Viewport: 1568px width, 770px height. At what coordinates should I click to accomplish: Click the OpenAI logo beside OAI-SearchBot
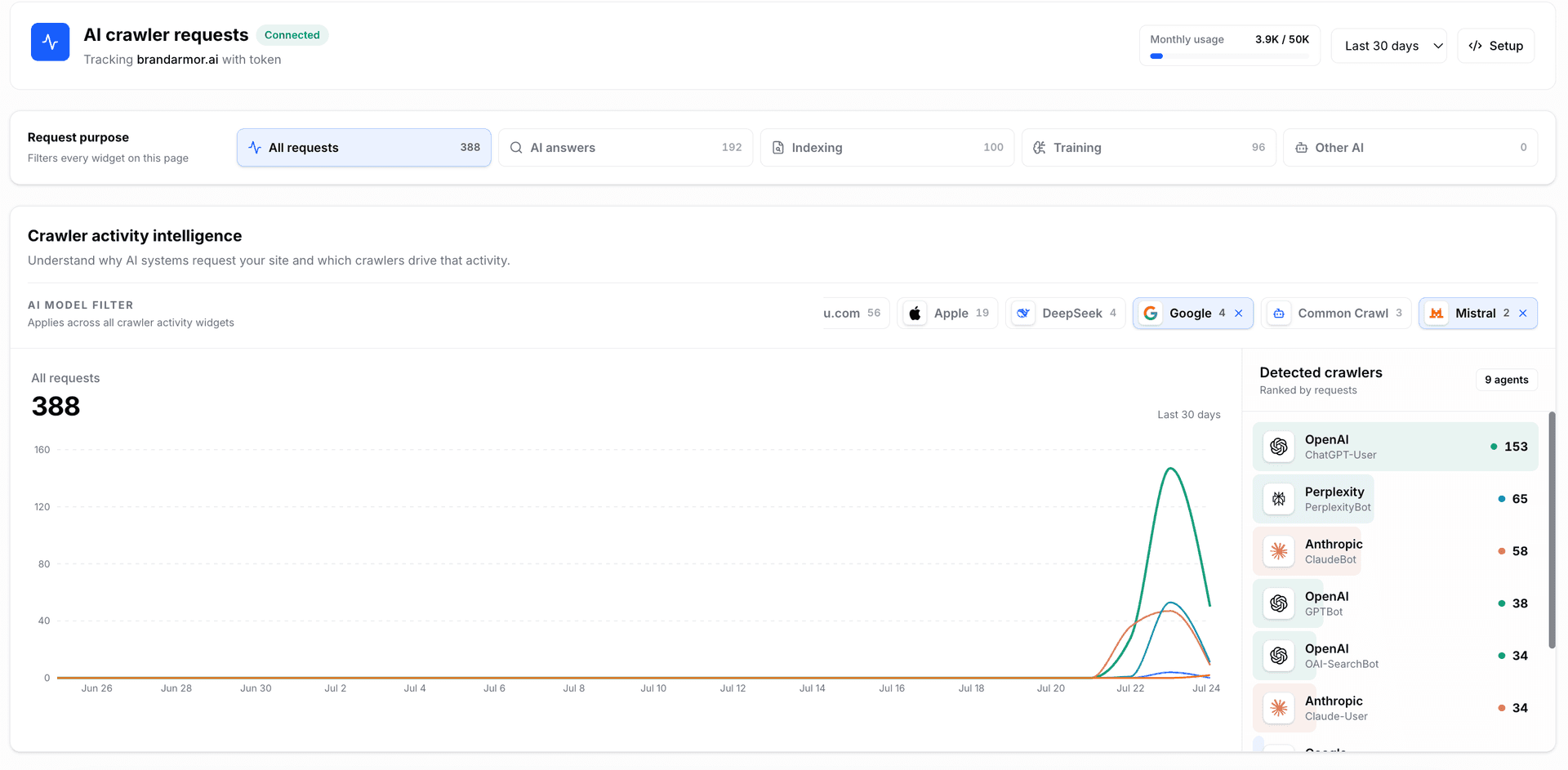pyautogui.click(x=1279, y=656)
